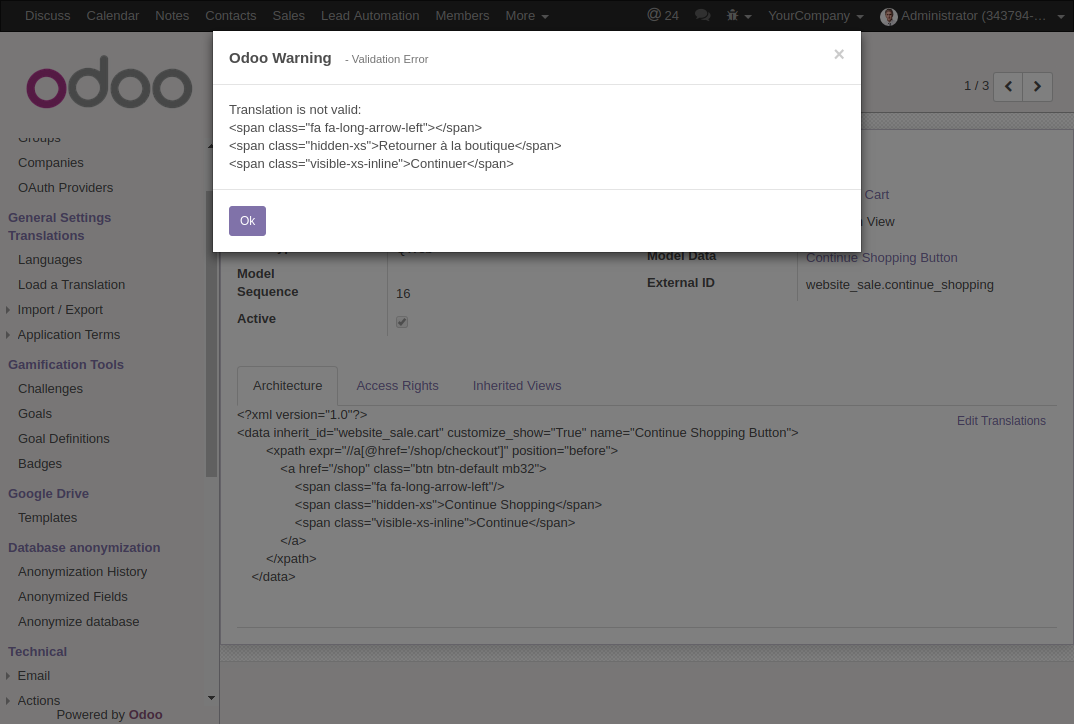The height and width of the screenshot is (724, 1074).
Task: Click the Active checkbox
Action: click(402, 321)
